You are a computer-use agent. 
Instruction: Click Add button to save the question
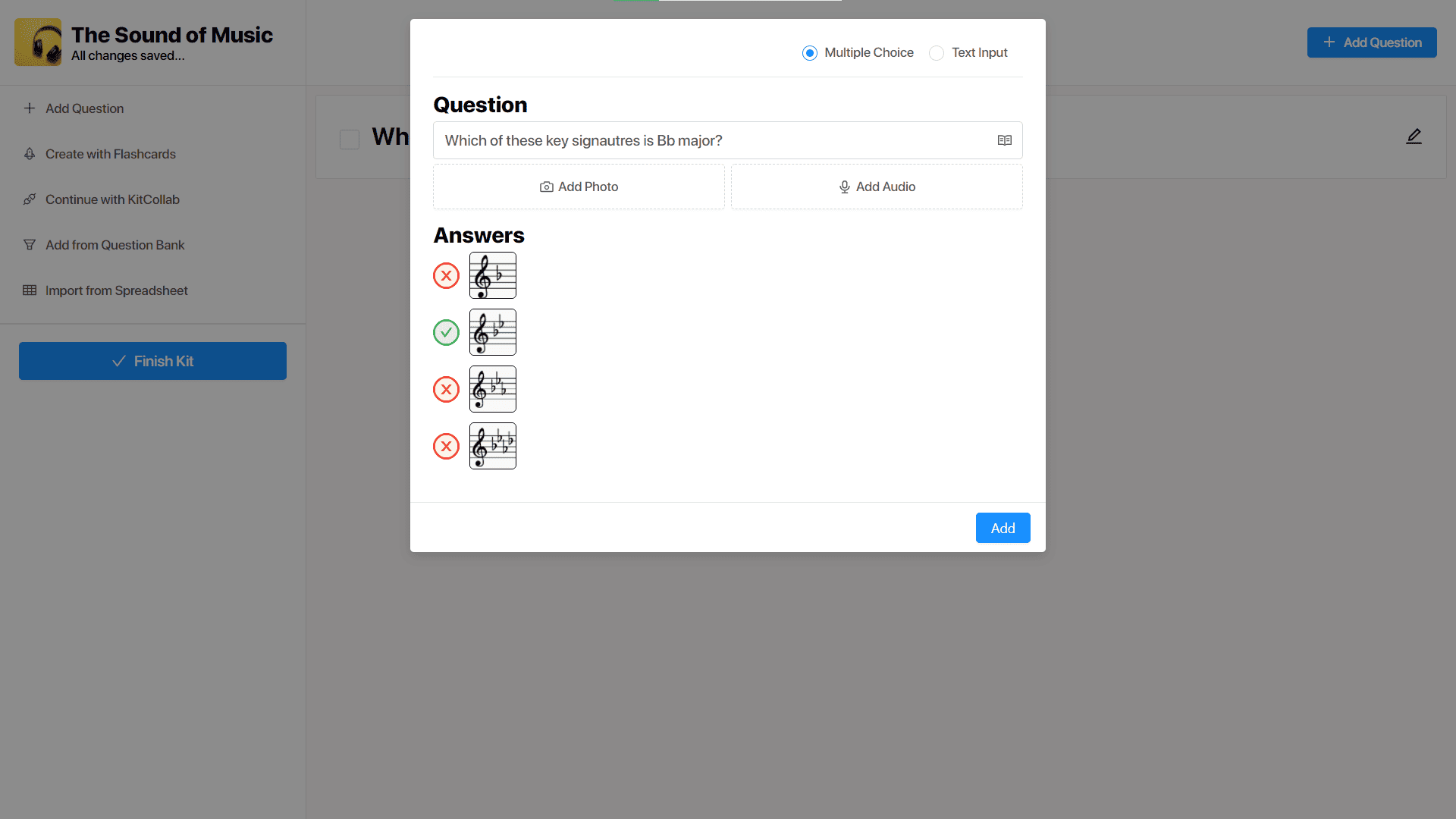1003,528
